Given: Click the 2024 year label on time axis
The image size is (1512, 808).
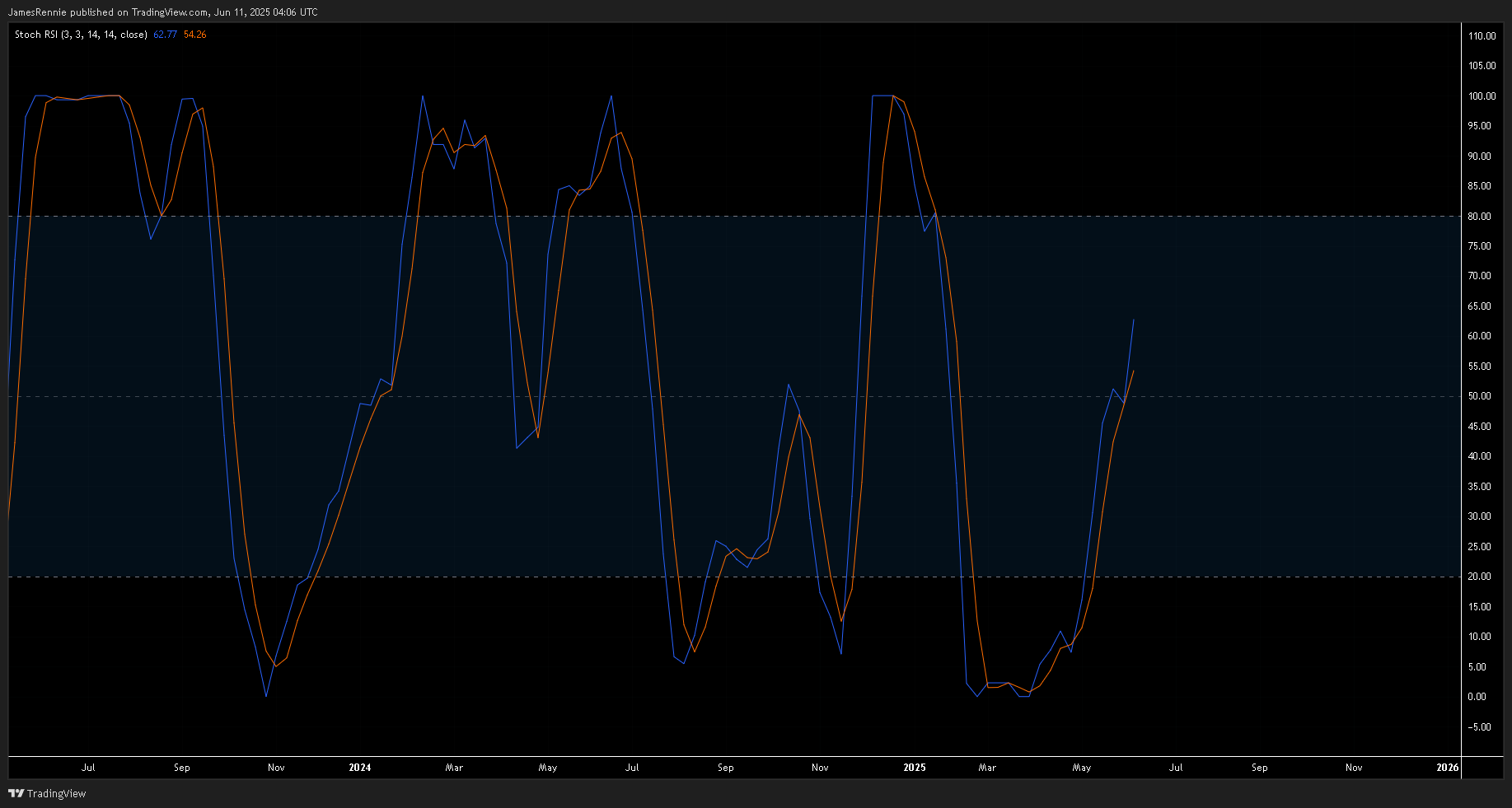Looking at the screenshot, I should [x=360, y=768].
